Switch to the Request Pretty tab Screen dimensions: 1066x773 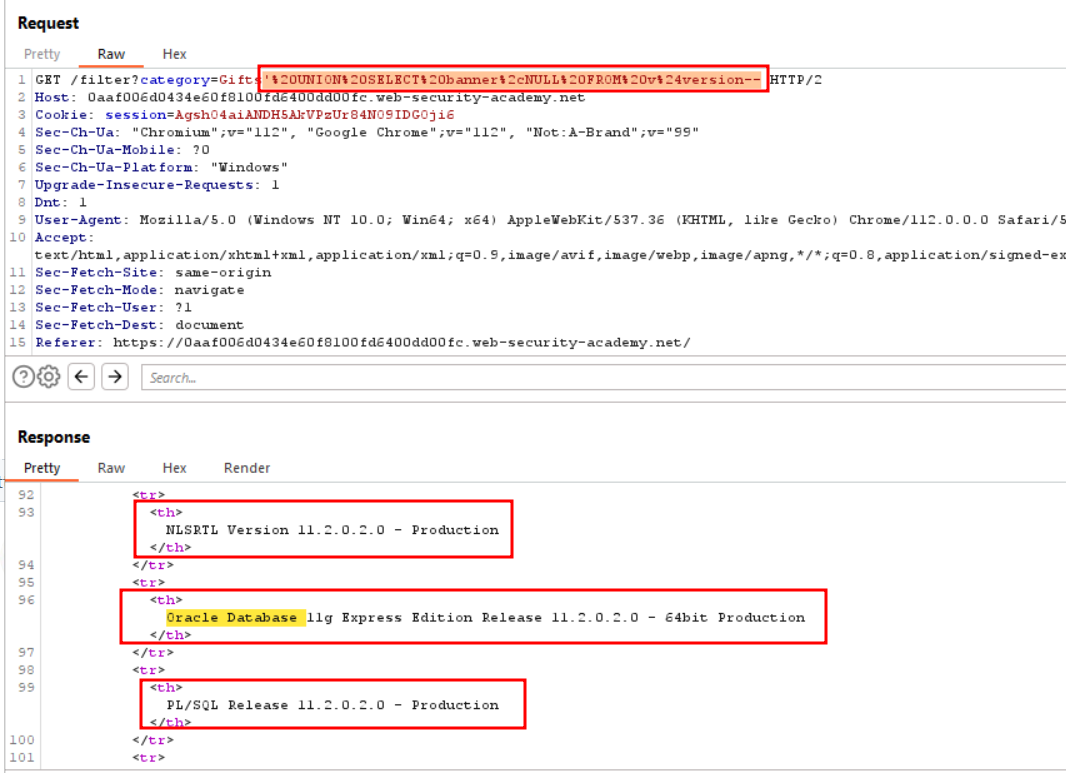point(42,54)
